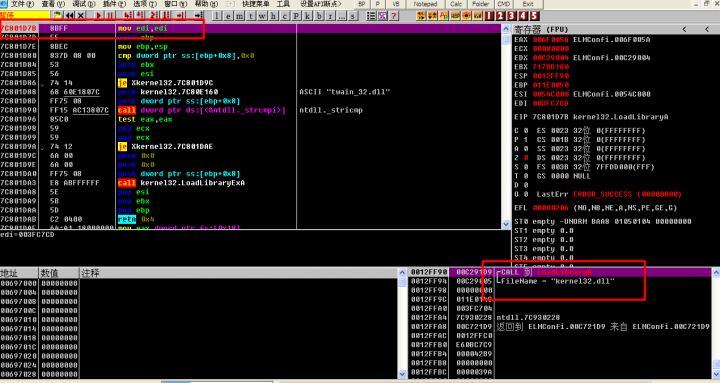Open the 插件(P) menu
This screenshot has height=383, width=720.
[114, 4]
